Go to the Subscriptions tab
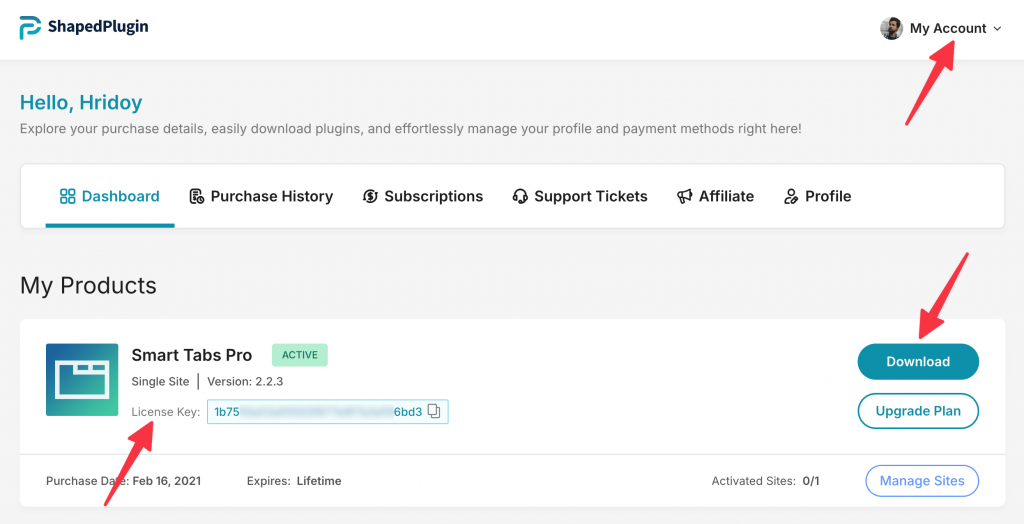The image size is (1024, 524). pyautogui.click(x=423, y=196)
